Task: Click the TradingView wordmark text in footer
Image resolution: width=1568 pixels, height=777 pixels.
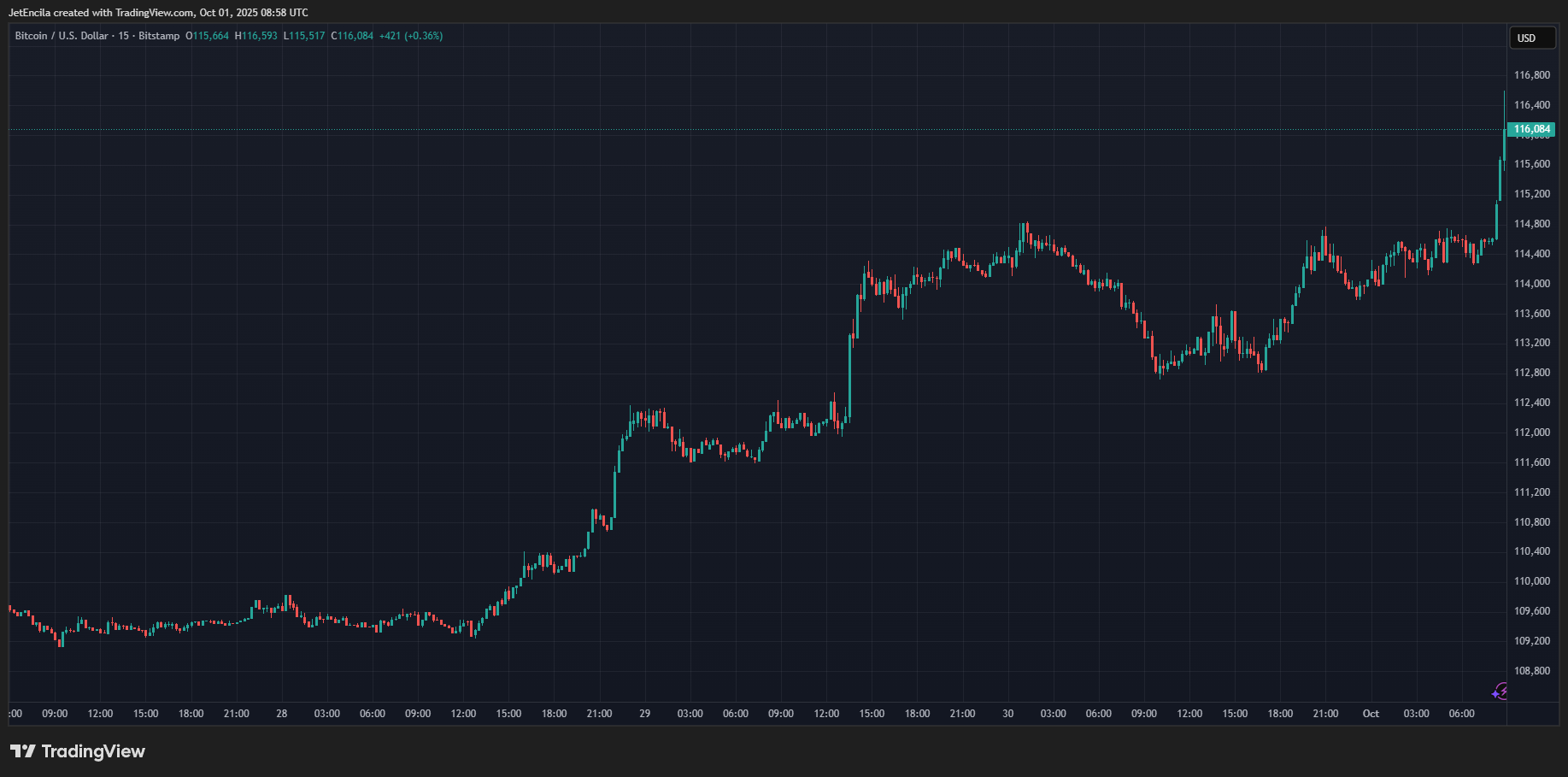Action: (x=93, y=751)
